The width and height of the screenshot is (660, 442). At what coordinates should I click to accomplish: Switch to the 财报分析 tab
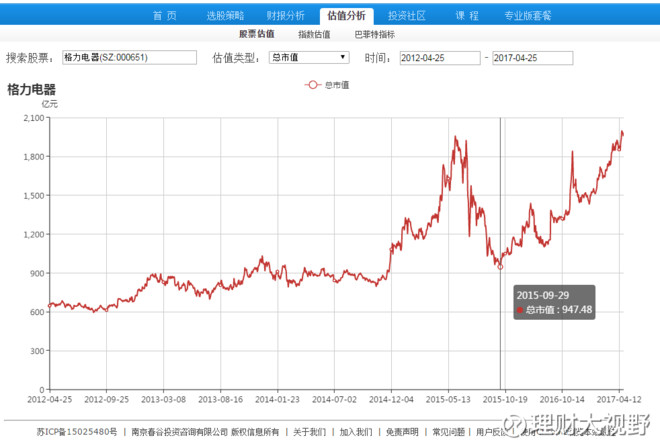(x=285, y=16)
